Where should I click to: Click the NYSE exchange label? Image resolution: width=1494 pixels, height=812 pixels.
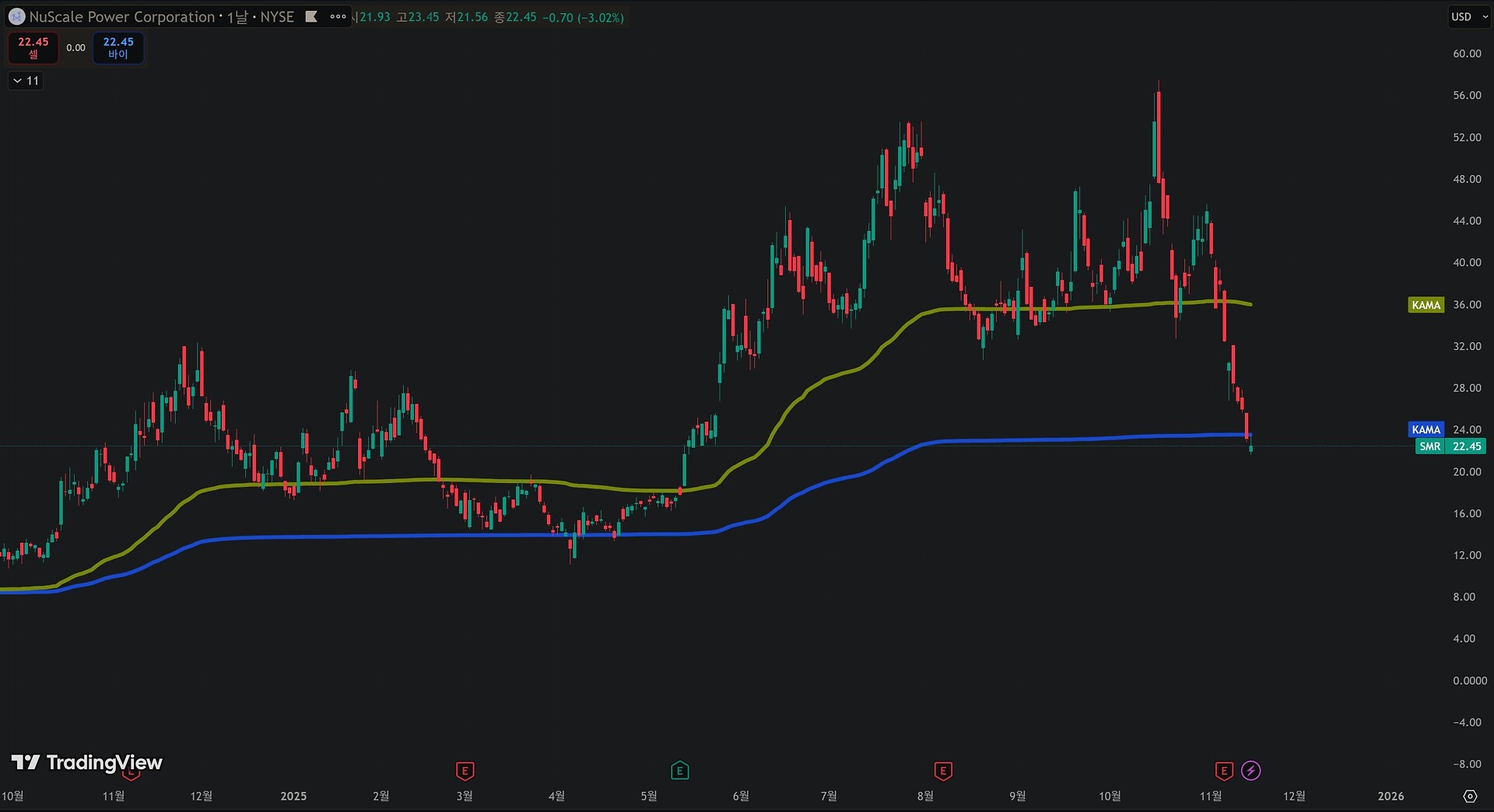click(x=277, y=16)
